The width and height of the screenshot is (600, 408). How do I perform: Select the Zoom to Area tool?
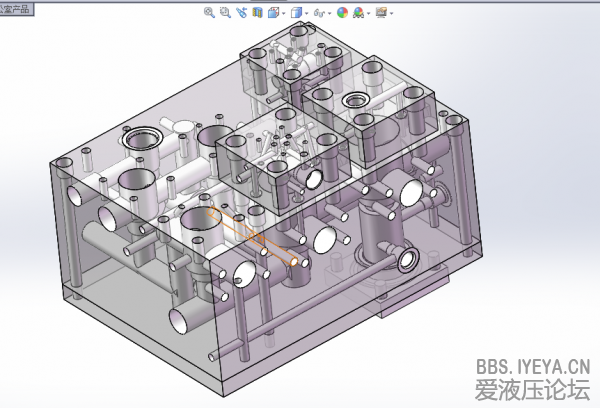pyautogui.click(x=225, y=13)
